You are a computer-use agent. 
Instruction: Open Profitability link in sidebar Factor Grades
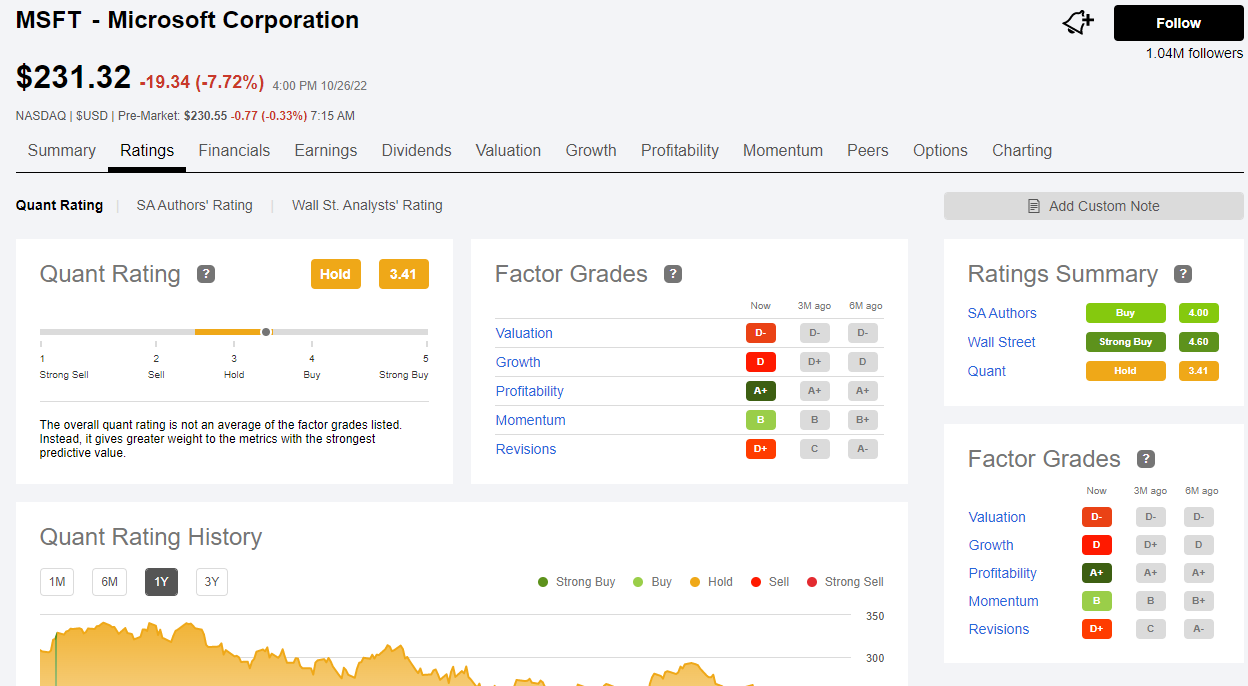1003,573
